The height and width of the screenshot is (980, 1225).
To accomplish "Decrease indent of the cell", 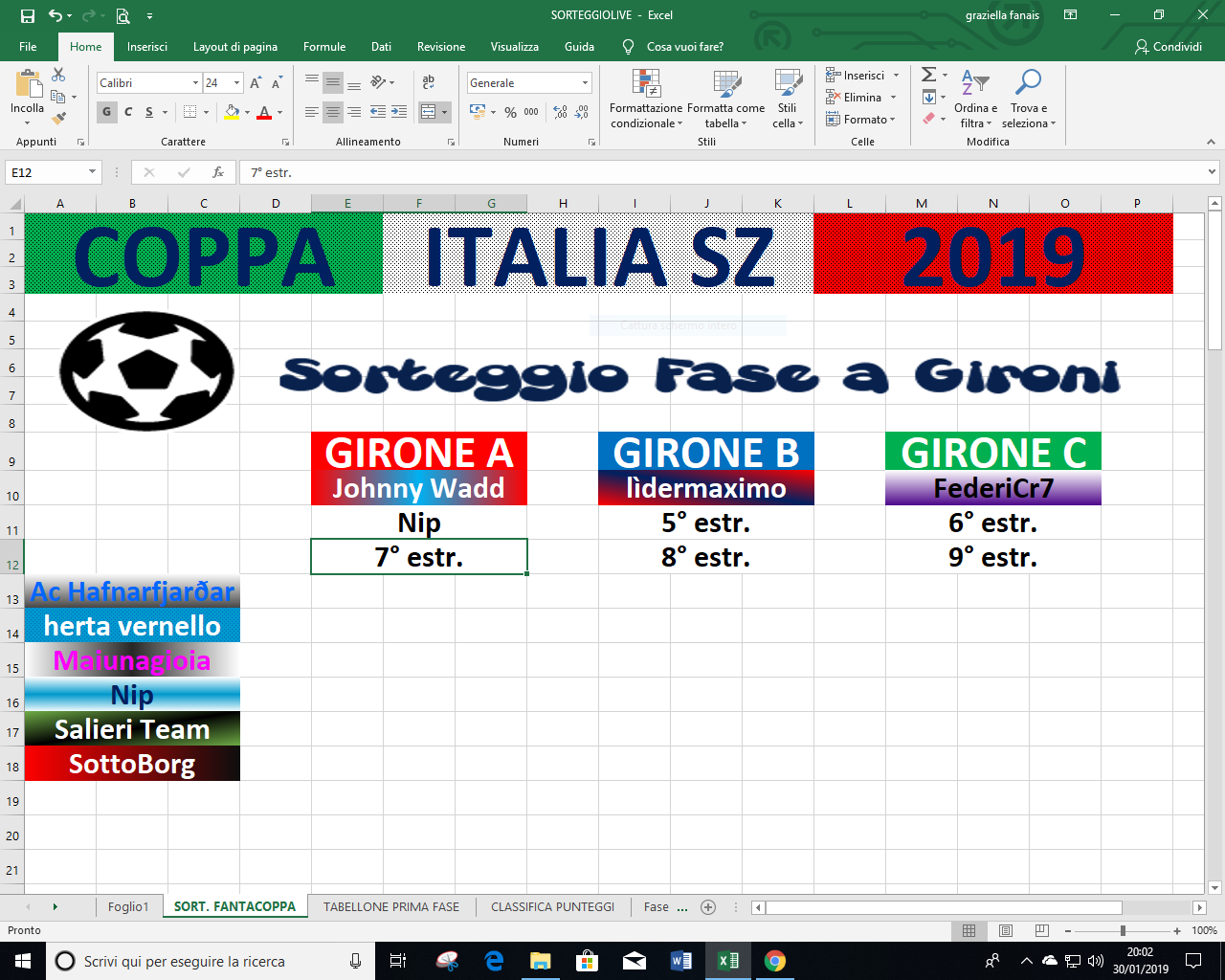I will click(378, 112).
